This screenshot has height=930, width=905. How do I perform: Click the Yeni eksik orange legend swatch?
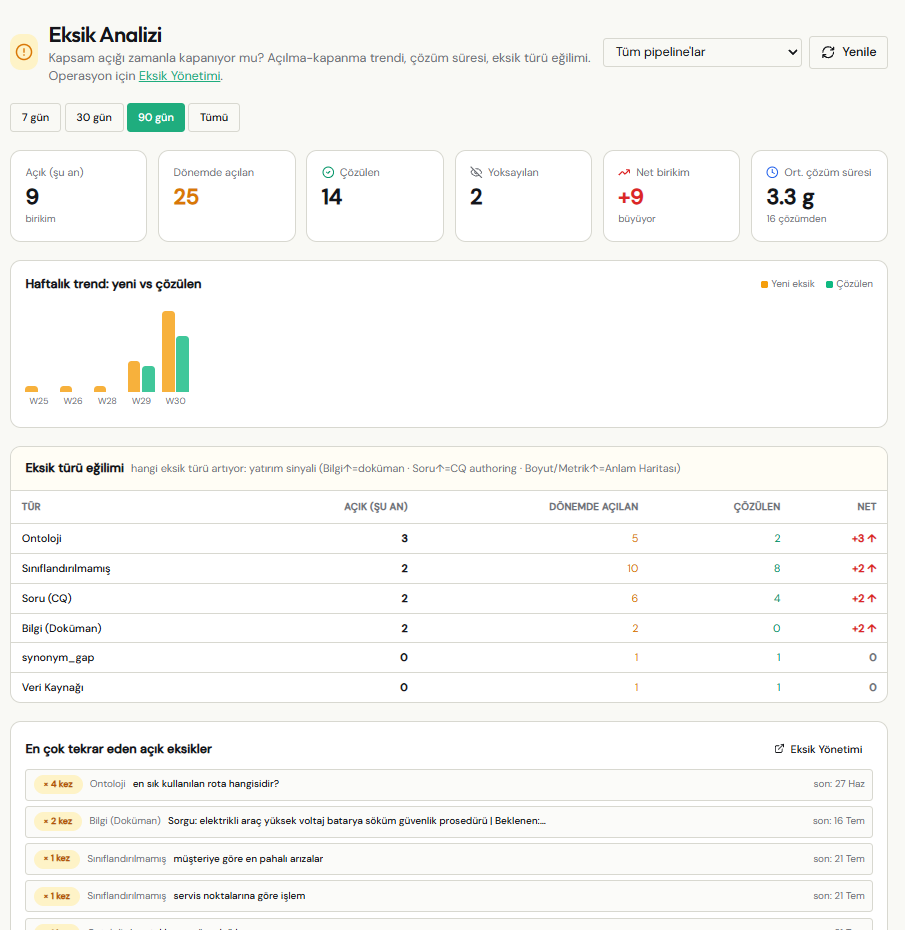(764, 284)
